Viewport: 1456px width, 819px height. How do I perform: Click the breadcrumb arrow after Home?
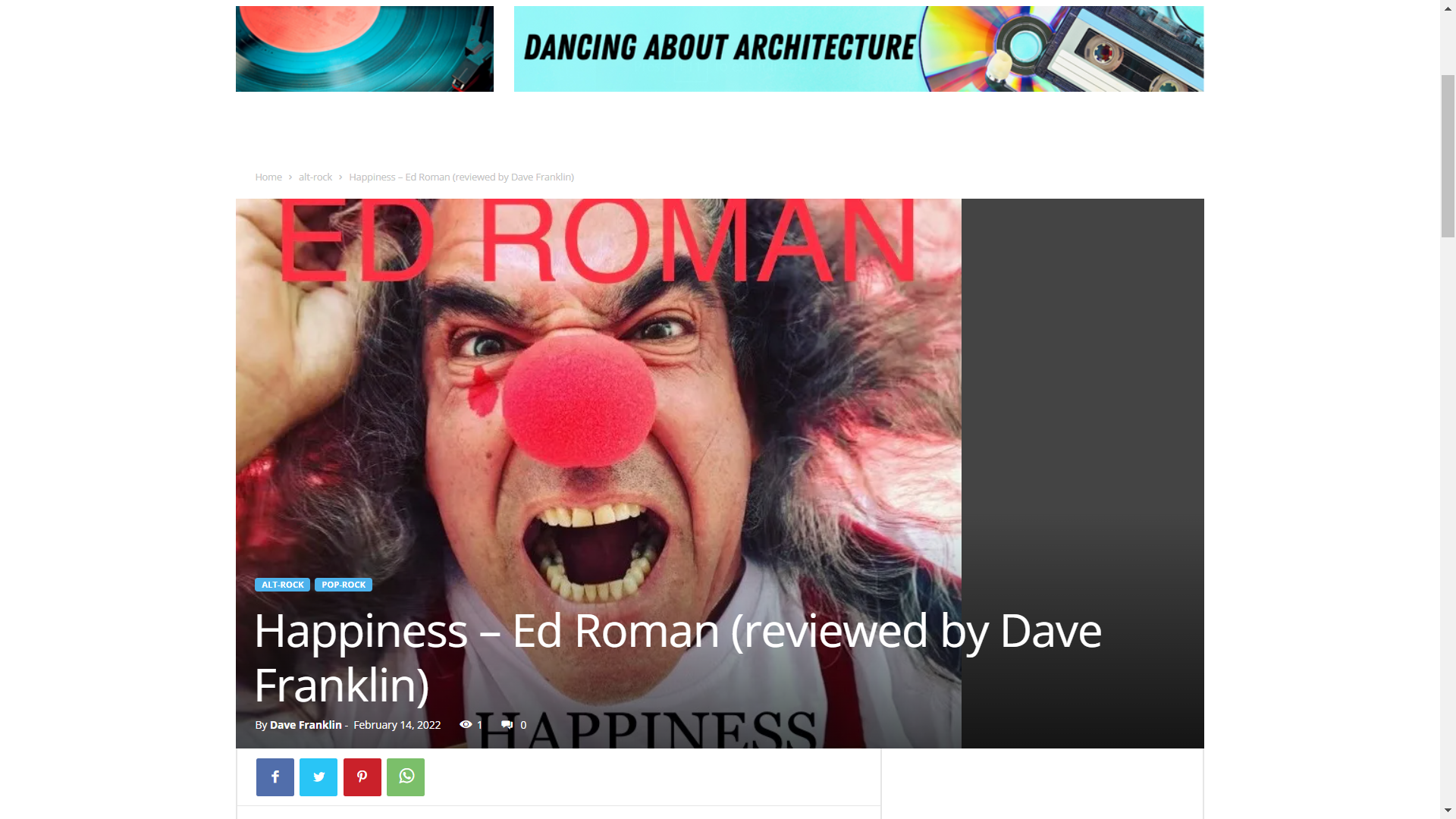click(x=290, y=177)
